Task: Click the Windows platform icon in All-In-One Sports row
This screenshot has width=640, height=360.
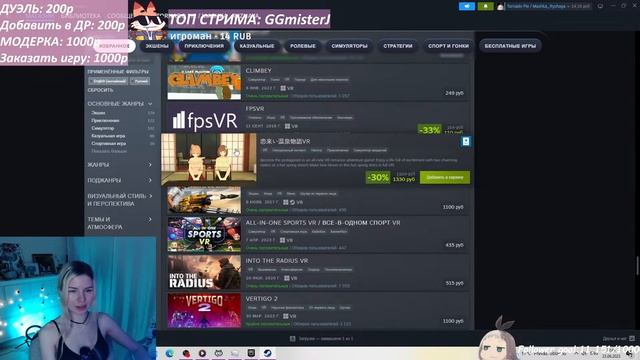Action: [x=282, y=240]
